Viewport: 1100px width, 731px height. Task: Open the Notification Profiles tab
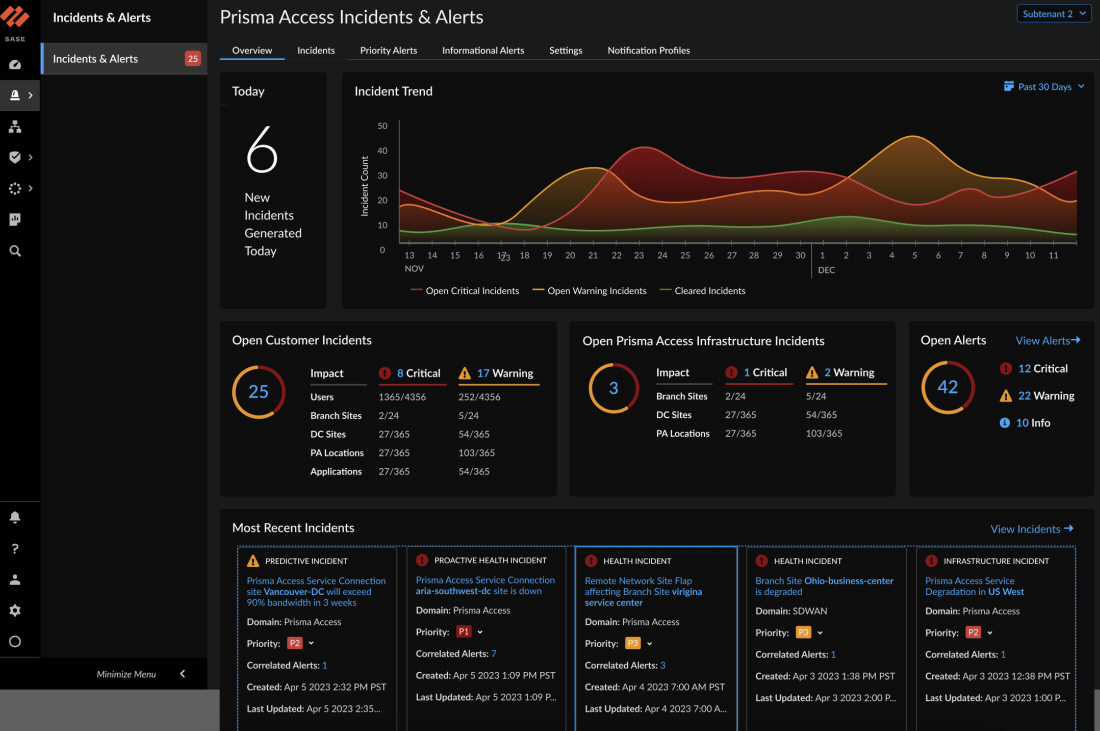click(648, 50)
